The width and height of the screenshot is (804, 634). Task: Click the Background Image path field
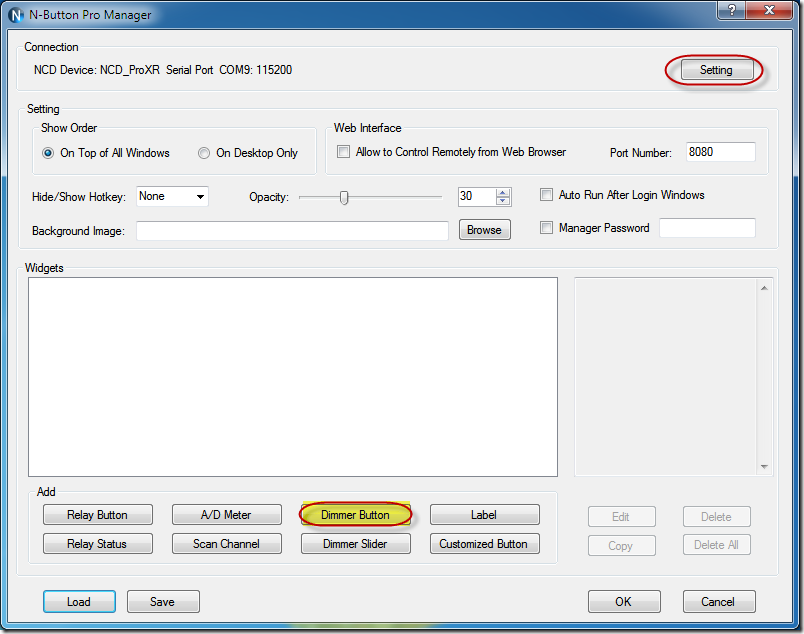tap(292, 231)
